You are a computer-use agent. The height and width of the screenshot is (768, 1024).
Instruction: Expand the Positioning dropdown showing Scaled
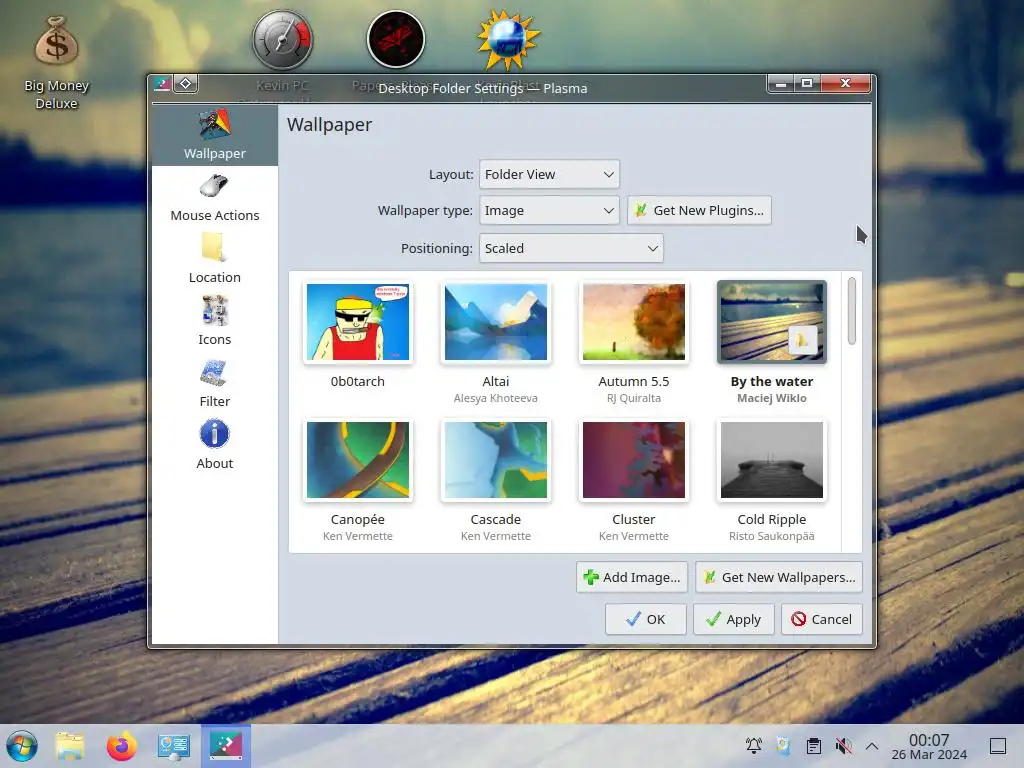pos(571,248)
